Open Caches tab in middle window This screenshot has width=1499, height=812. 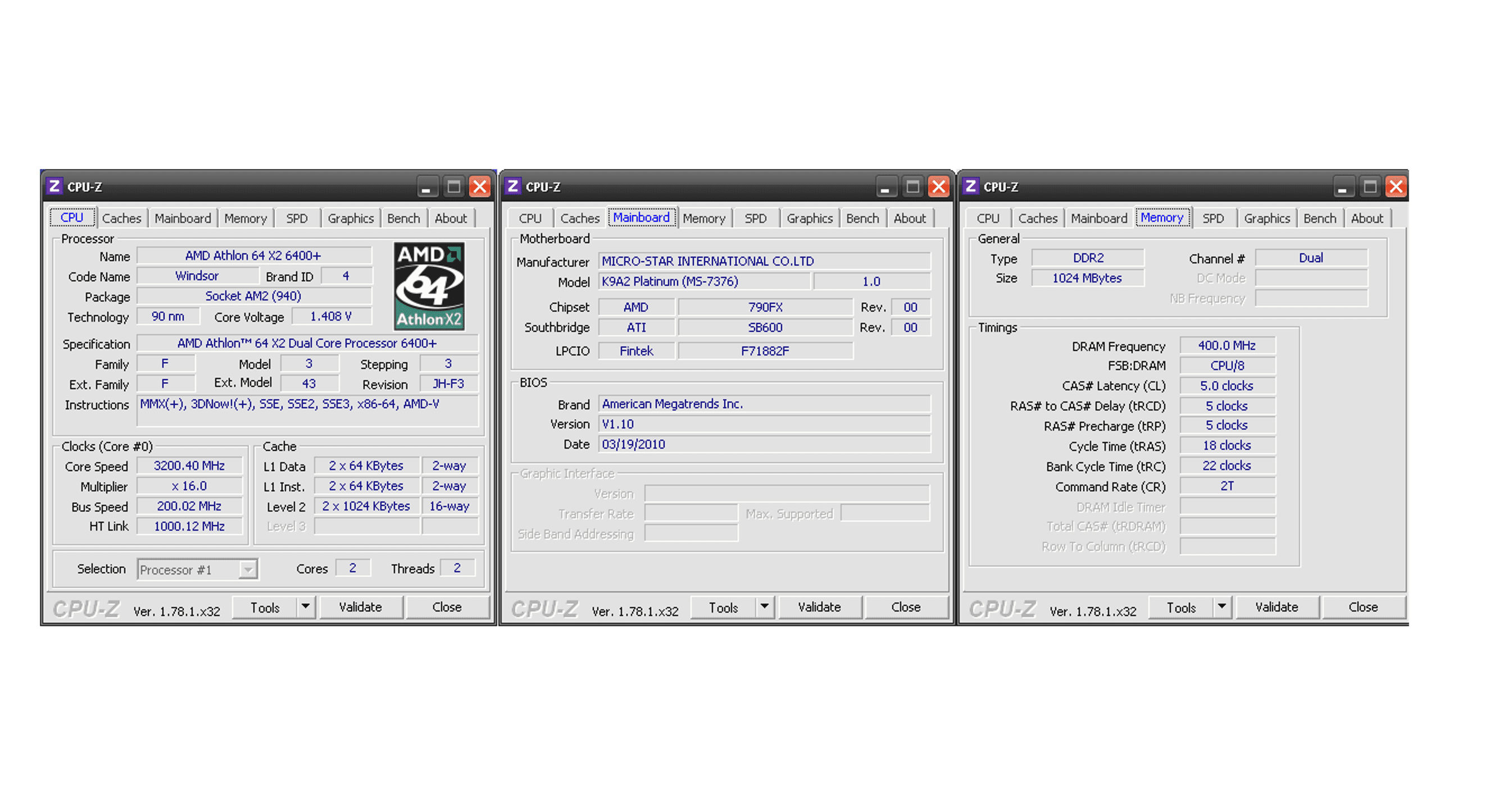[x=580, y=218]
